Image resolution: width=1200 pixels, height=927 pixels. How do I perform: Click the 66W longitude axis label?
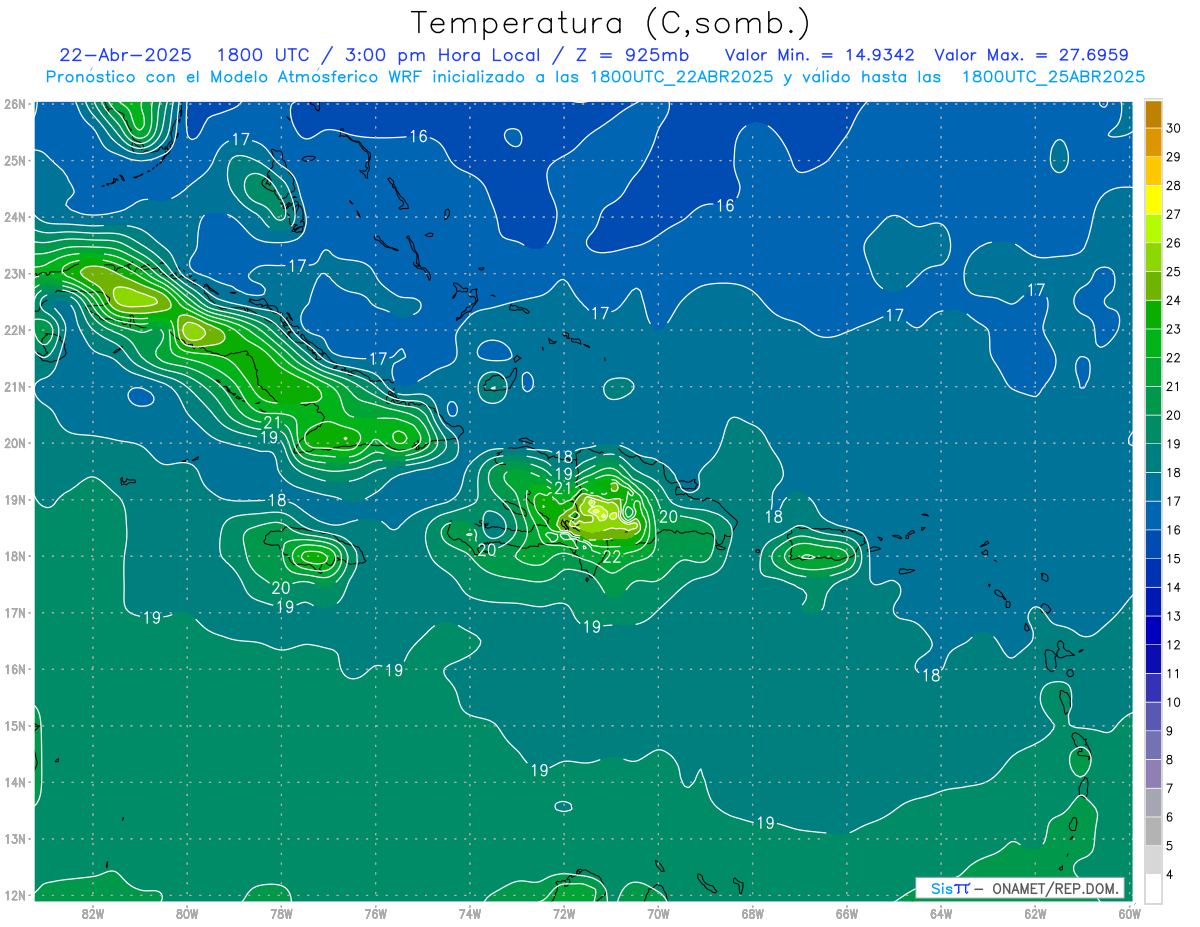(846, 913)
